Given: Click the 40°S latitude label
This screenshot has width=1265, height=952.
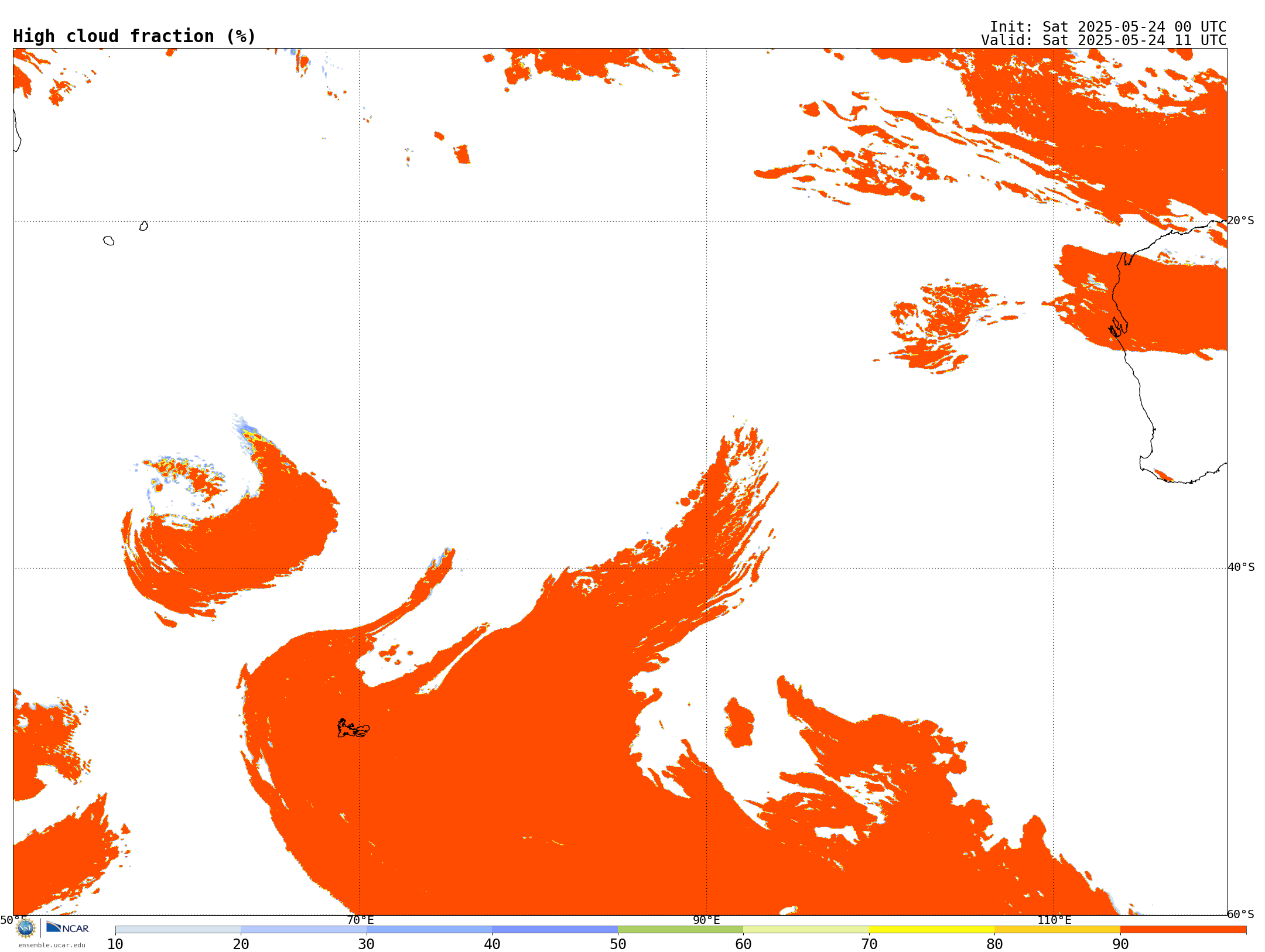Looking at the screenshot, I should click(1241, 567).
